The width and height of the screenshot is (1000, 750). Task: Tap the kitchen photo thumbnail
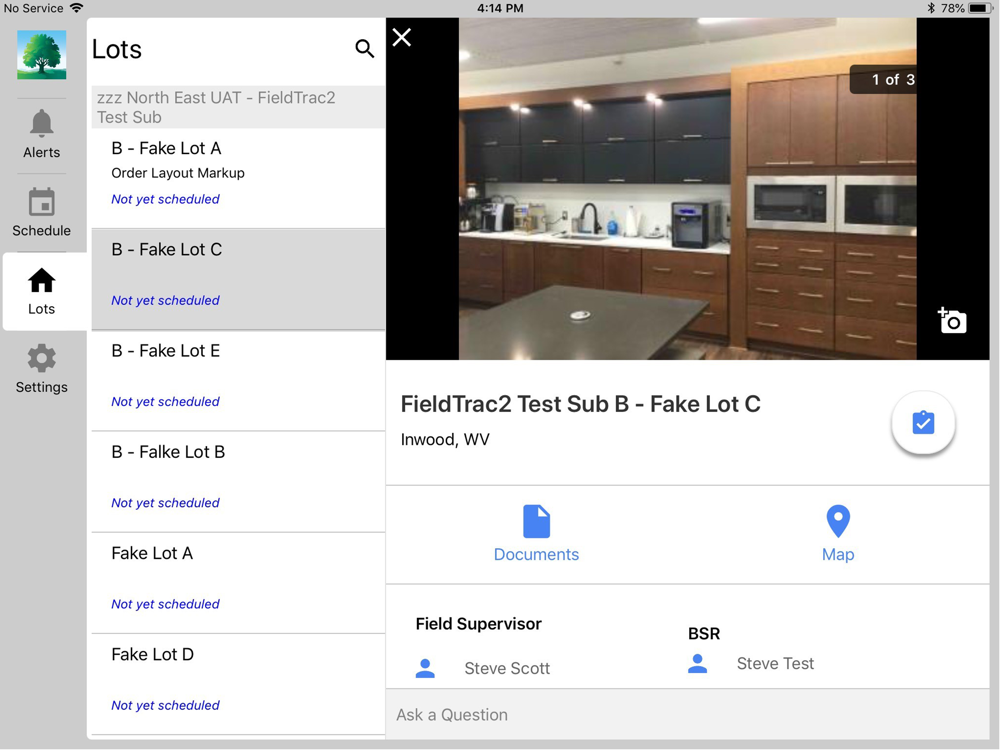688,189
